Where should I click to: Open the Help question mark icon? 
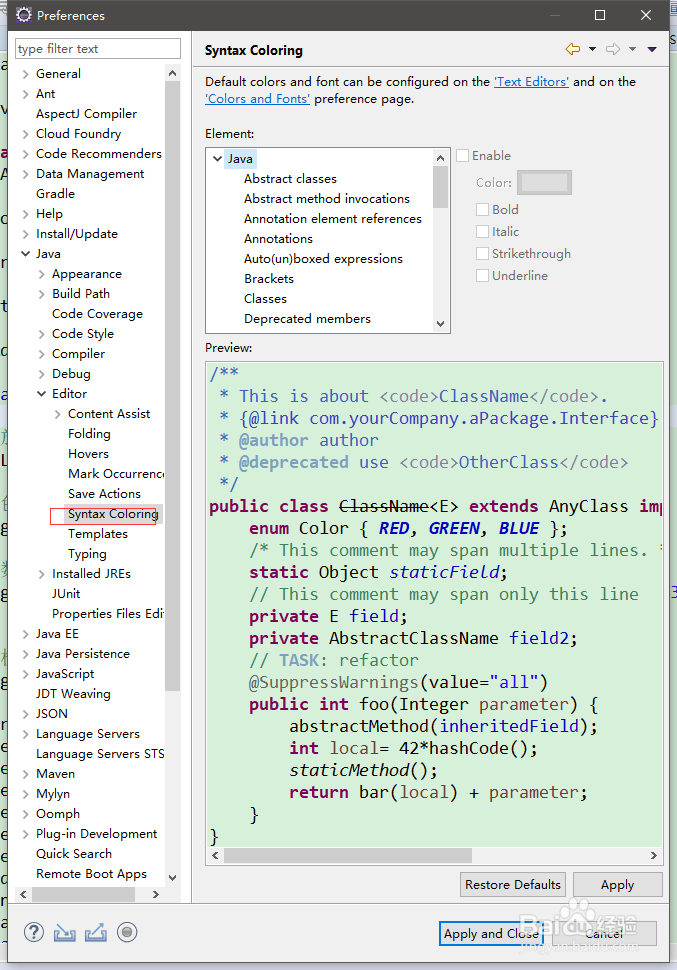click(34, 932)
